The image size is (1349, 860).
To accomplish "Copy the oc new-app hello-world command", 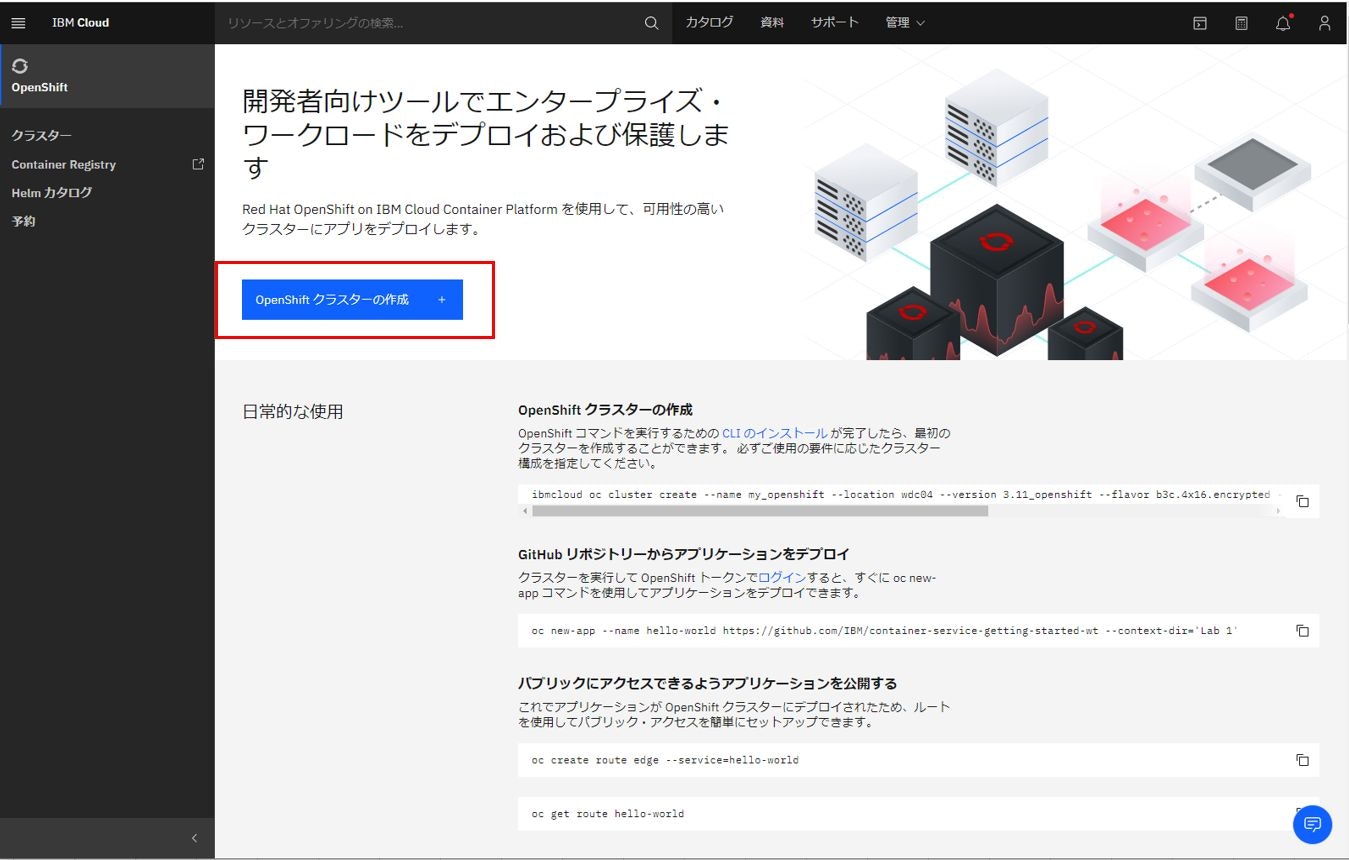I will (x=1302, y=630).
